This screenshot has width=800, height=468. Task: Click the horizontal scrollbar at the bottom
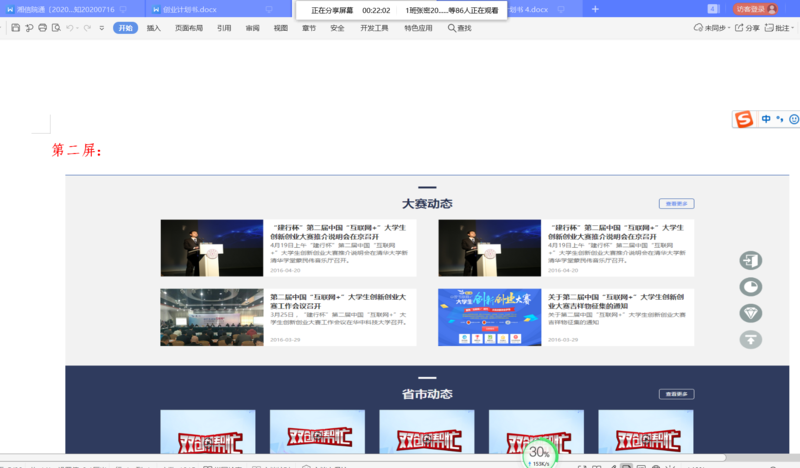[x=362, y=458]
